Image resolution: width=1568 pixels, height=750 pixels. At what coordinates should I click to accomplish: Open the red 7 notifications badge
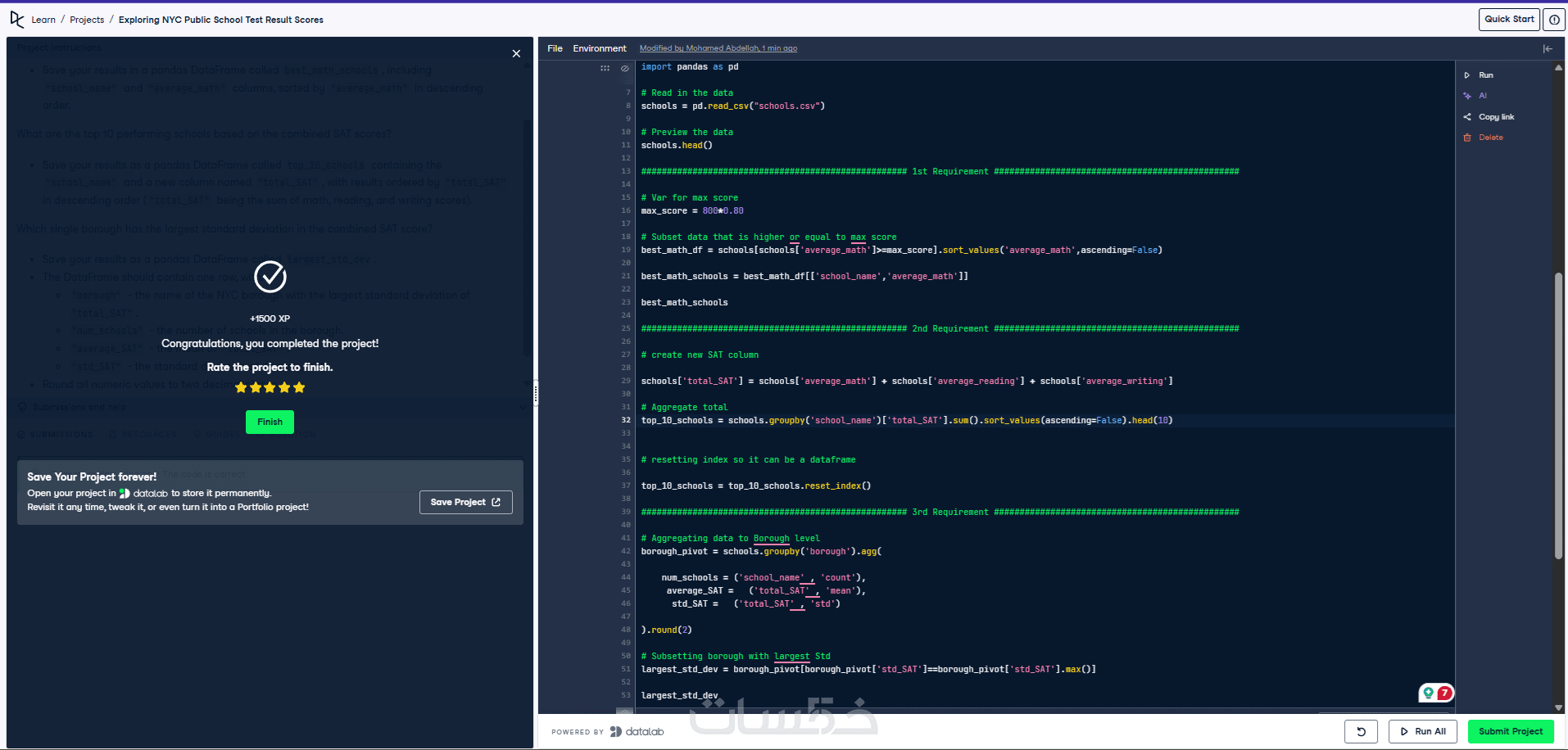[1444, 693]
